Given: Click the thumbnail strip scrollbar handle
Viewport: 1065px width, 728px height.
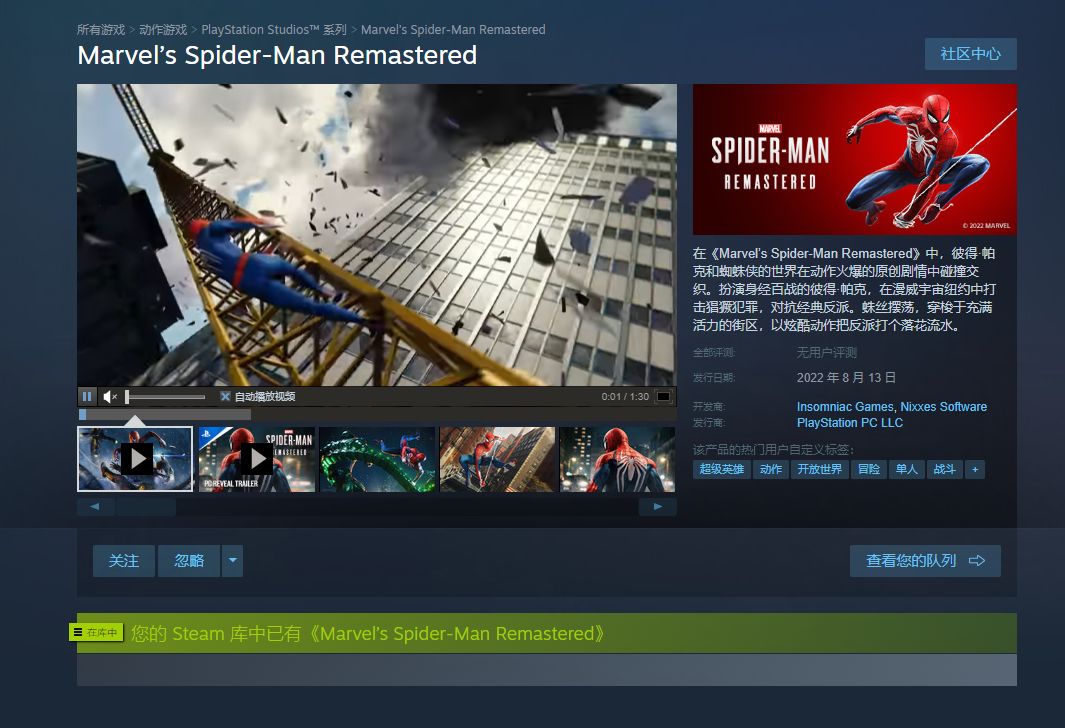Looking at the screenshot, I should click(145, 507).
